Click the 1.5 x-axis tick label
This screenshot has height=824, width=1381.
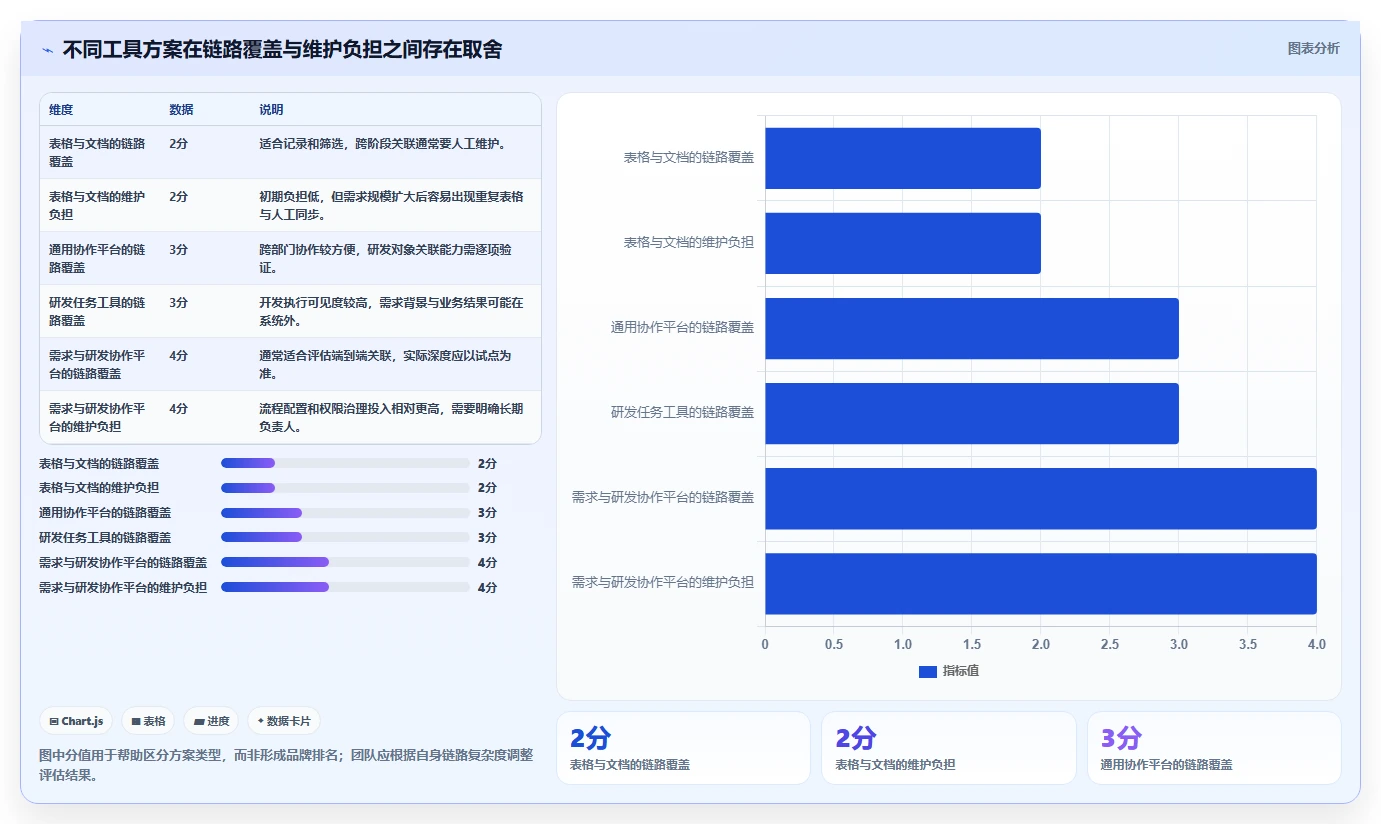tap(972, 645)
